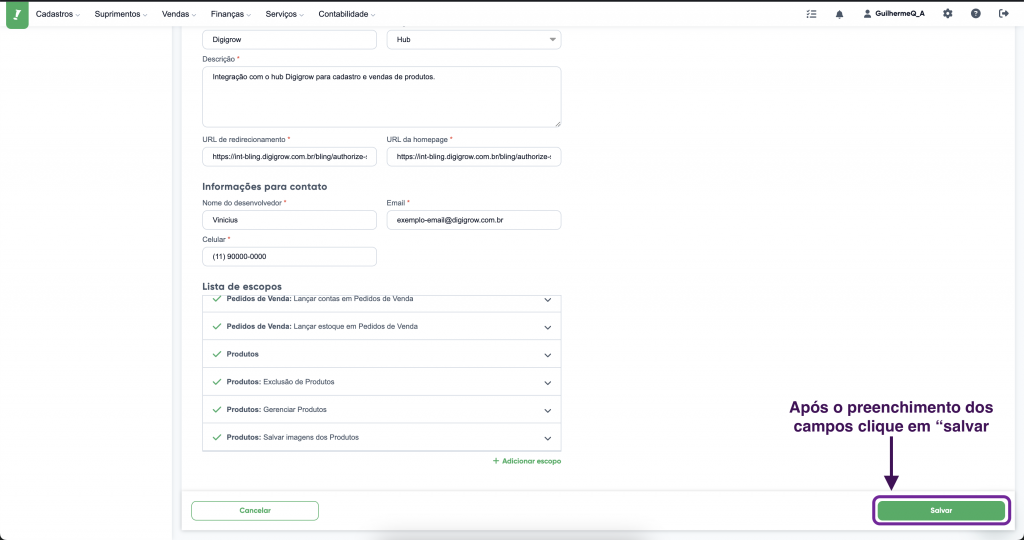
Task: Click the Bling green logo icon
Action: [17, 14]
